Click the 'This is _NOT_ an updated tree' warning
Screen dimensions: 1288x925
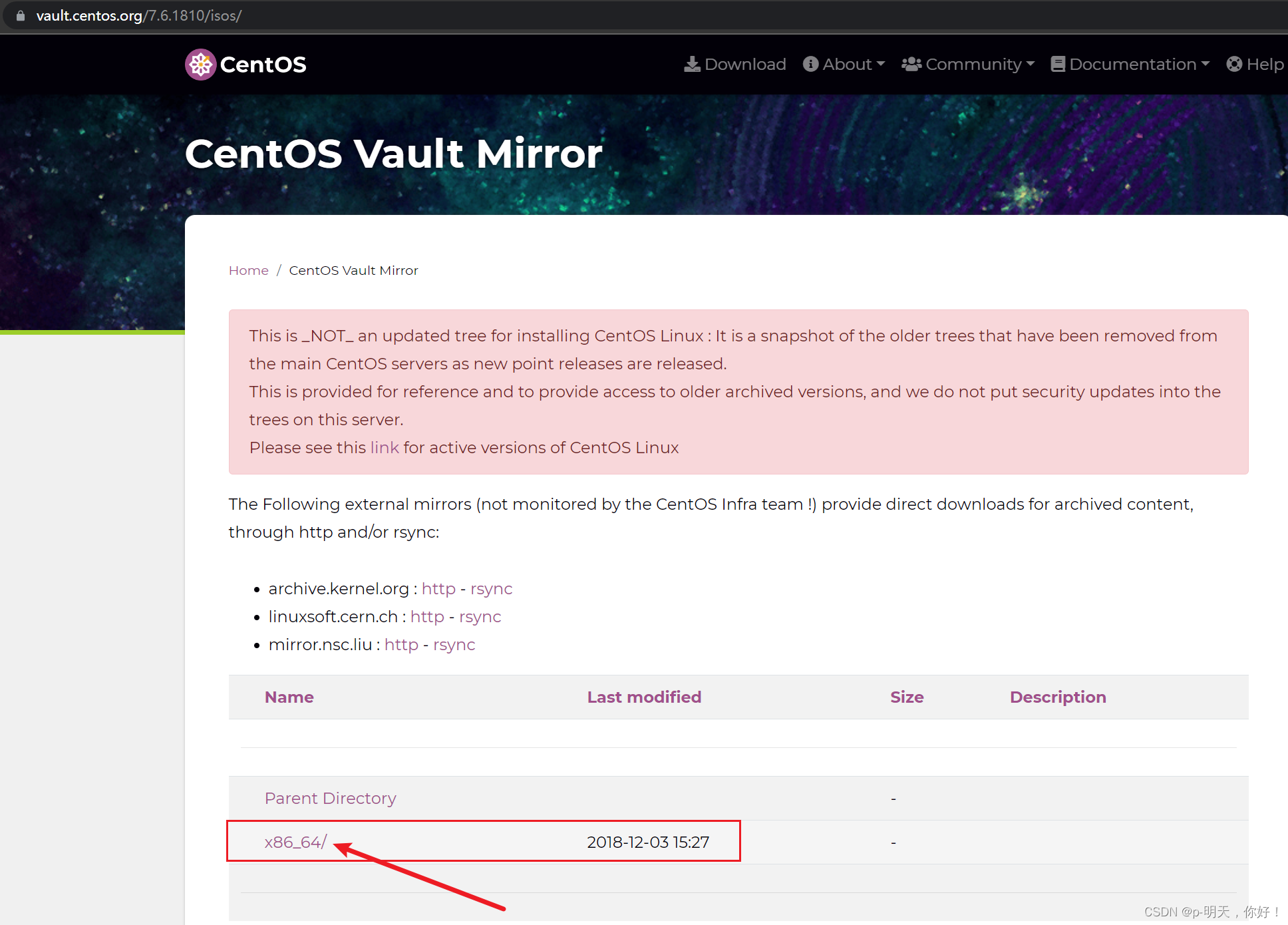pyautogui.click(x=738, y=391)
